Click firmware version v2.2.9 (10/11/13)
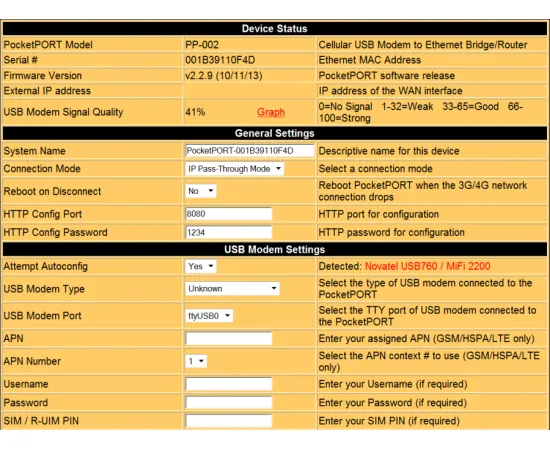550x450 pixels. [223, 75]
